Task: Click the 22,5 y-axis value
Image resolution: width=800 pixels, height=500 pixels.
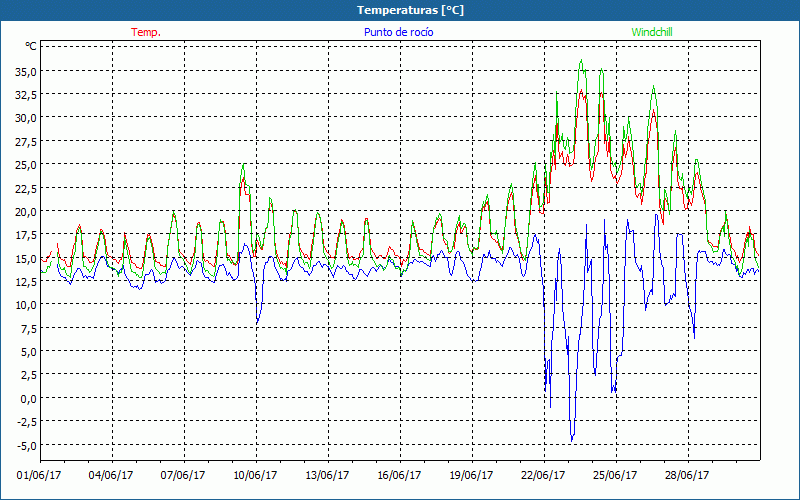Action: tap(26, 188)
